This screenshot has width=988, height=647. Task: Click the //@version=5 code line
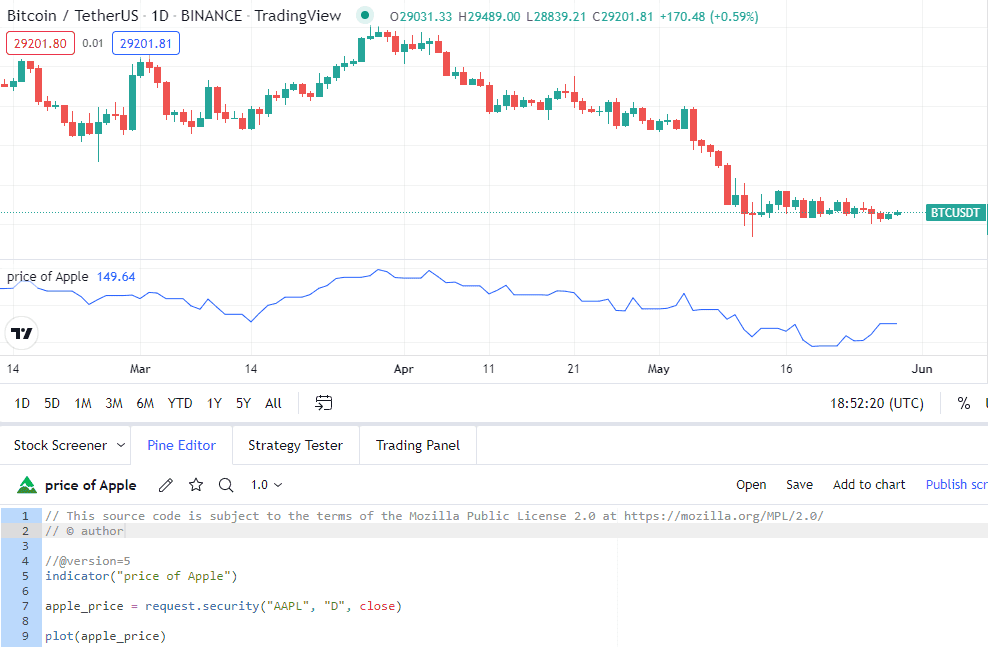coord(88,561)
